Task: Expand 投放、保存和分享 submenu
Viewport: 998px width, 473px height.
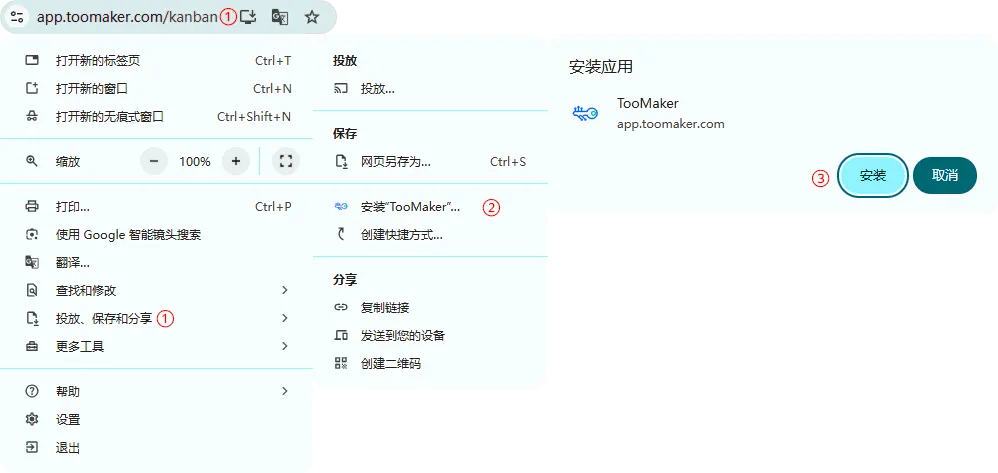Action: click(x=158, y=318)
